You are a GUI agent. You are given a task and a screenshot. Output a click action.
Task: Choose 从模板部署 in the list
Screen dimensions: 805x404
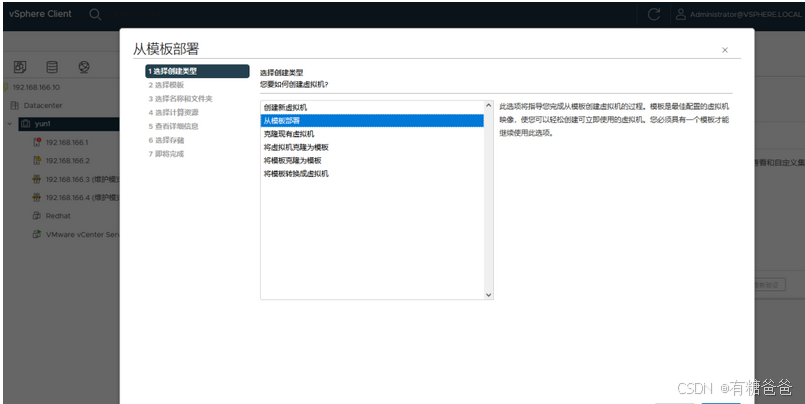tap(372, 121)
